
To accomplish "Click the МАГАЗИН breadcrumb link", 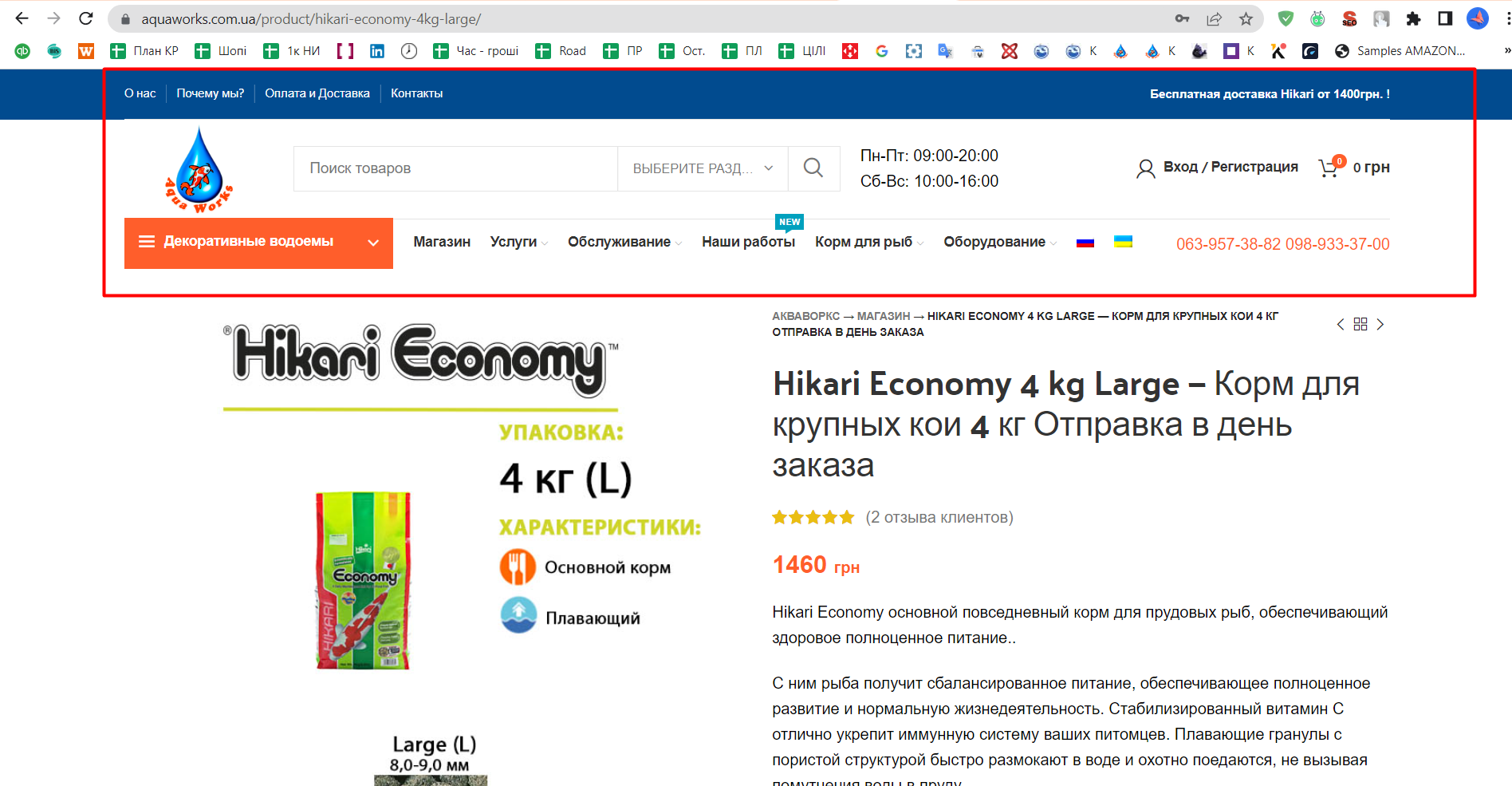I will pyautogui.click(x=884, y=316).
